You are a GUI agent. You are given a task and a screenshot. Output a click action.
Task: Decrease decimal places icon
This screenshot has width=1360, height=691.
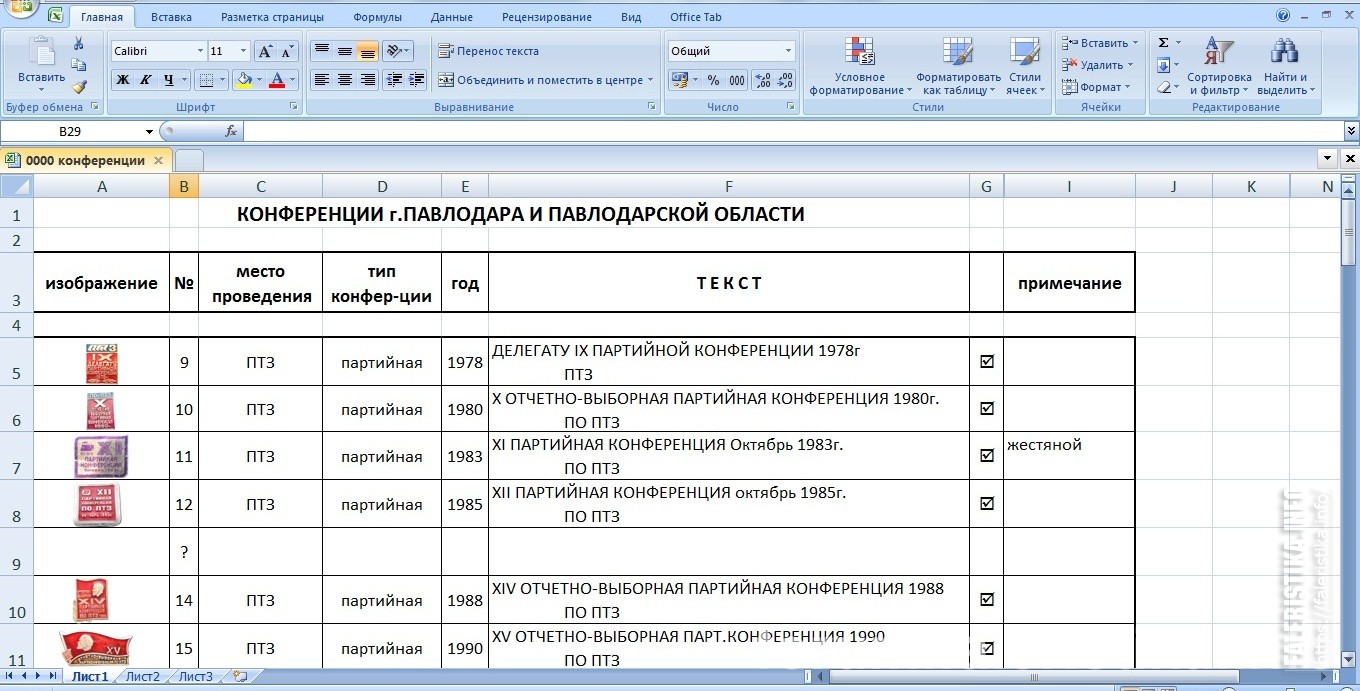[784, 80]
